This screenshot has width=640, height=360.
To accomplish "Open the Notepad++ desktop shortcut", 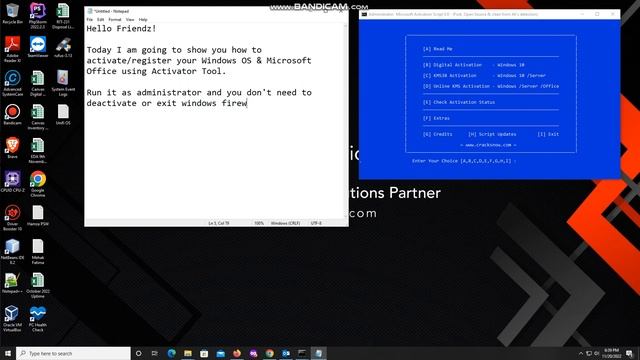I will coord(12,283).
